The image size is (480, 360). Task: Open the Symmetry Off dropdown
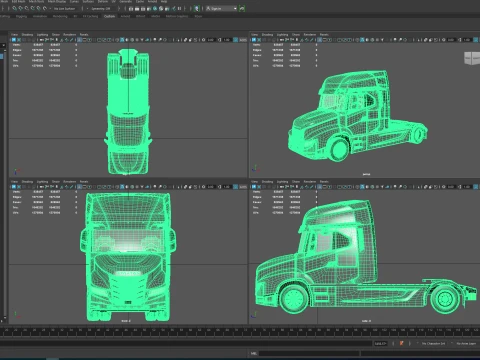[101, 8]
